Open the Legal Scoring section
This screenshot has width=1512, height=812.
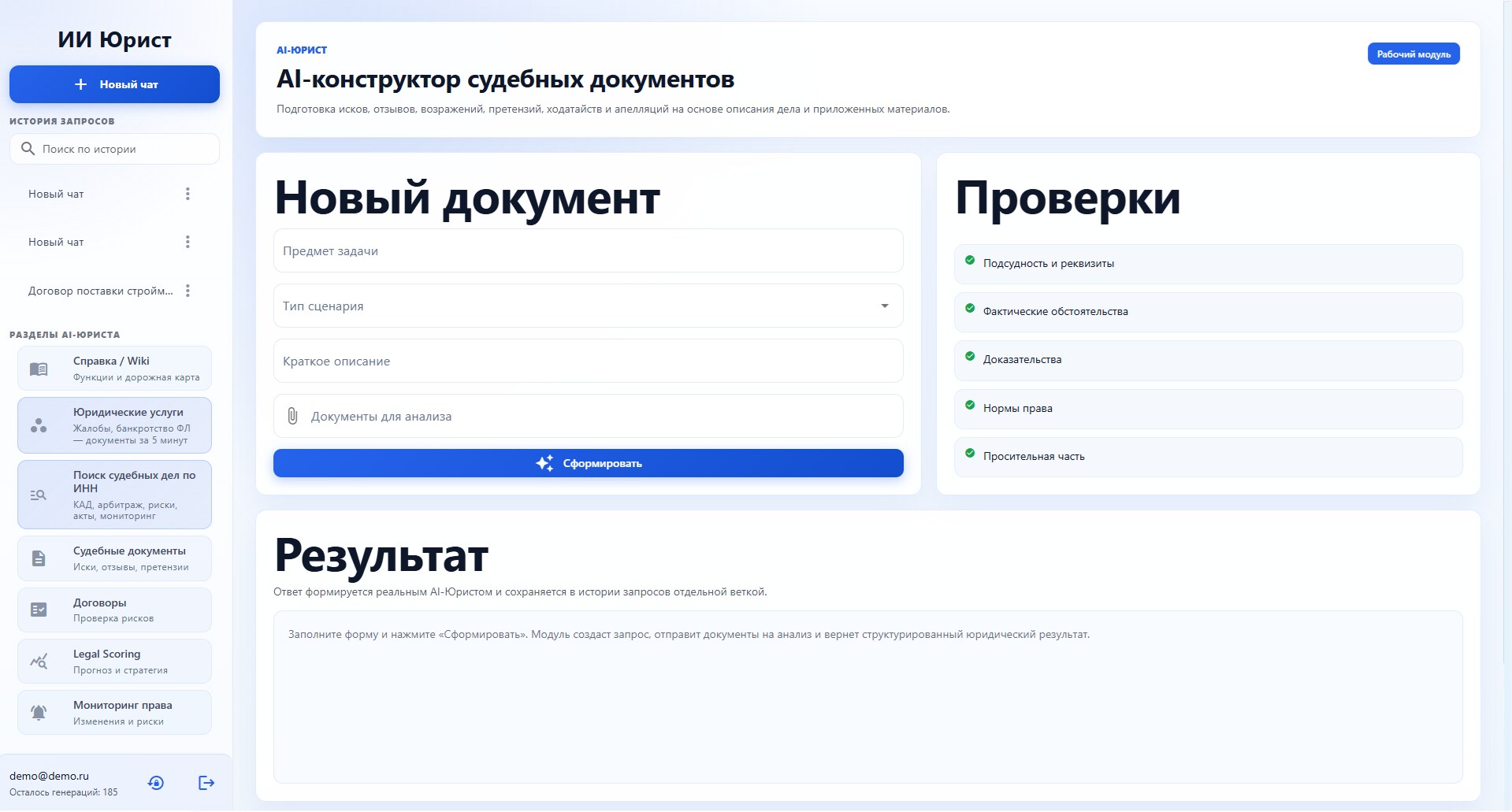click(114, 662)
